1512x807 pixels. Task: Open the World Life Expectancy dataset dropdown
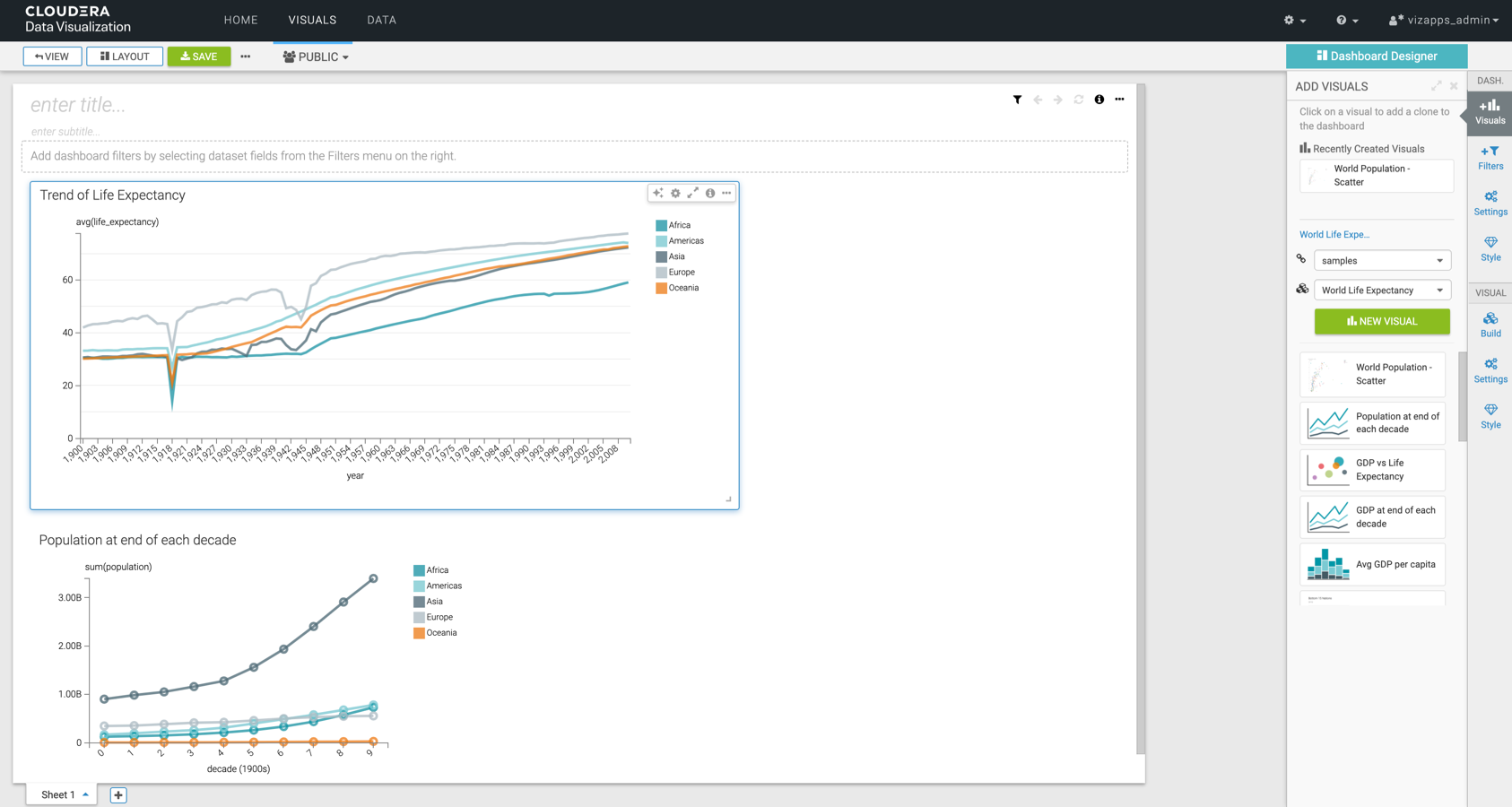1381,291
